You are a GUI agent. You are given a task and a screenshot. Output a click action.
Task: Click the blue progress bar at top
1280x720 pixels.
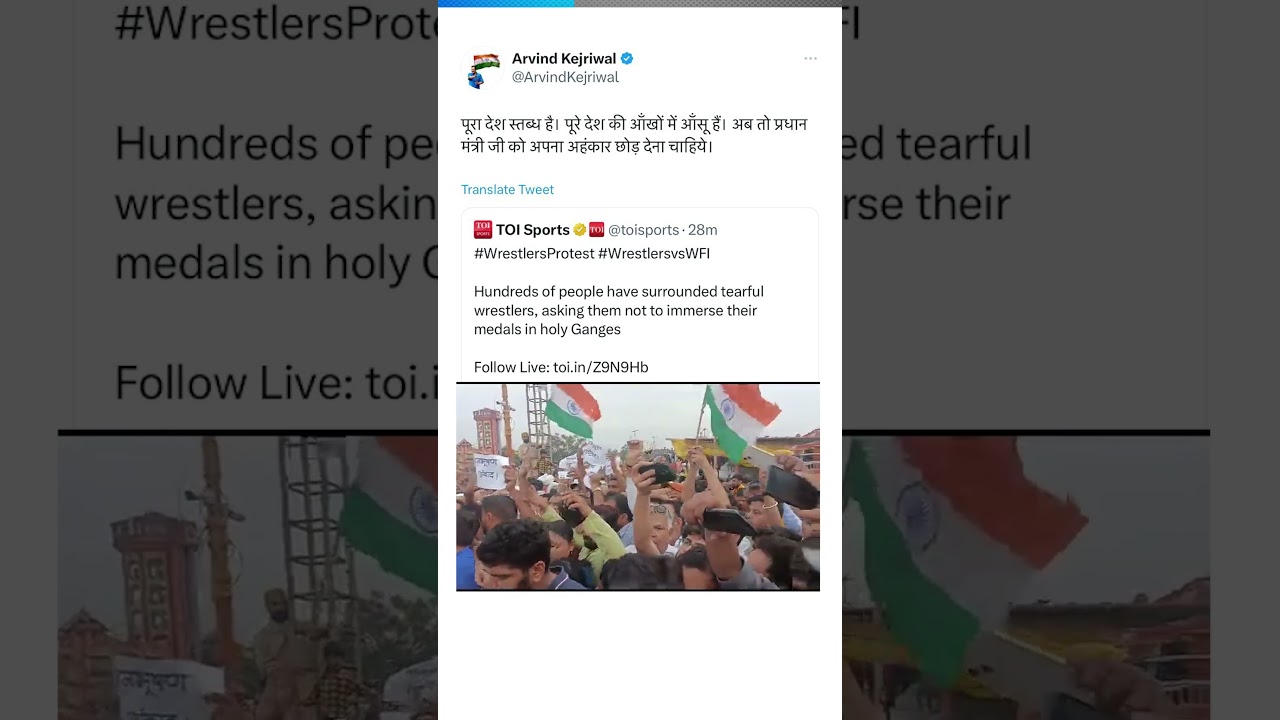click(x=506, y=3)
